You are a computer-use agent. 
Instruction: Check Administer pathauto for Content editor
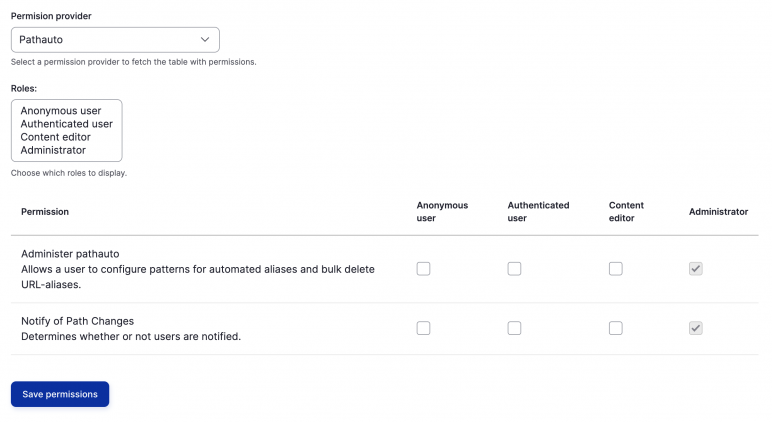tap(615, 269)
